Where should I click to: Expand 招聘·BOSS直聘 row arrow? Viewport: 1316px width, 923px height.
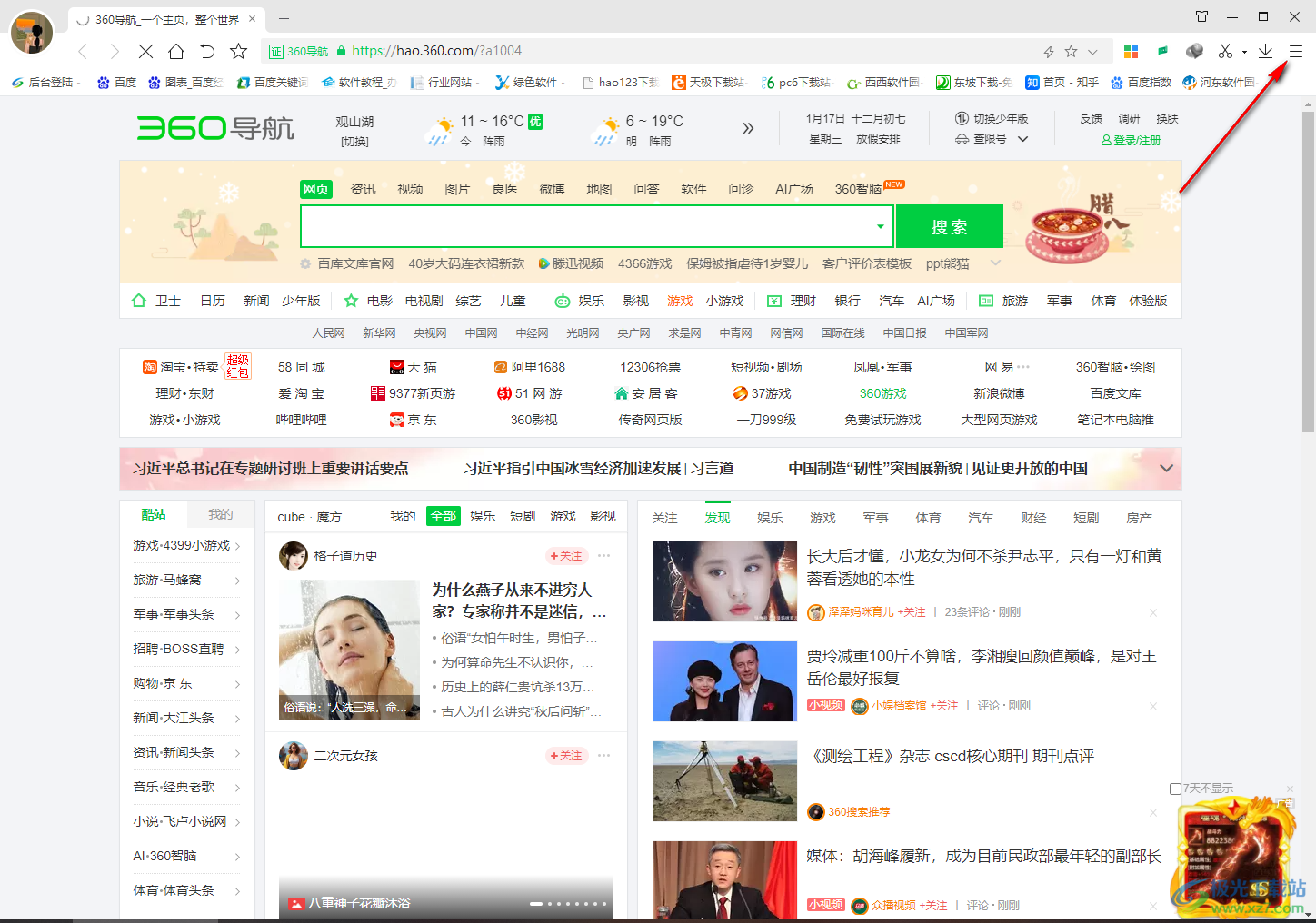pos(237,650)
